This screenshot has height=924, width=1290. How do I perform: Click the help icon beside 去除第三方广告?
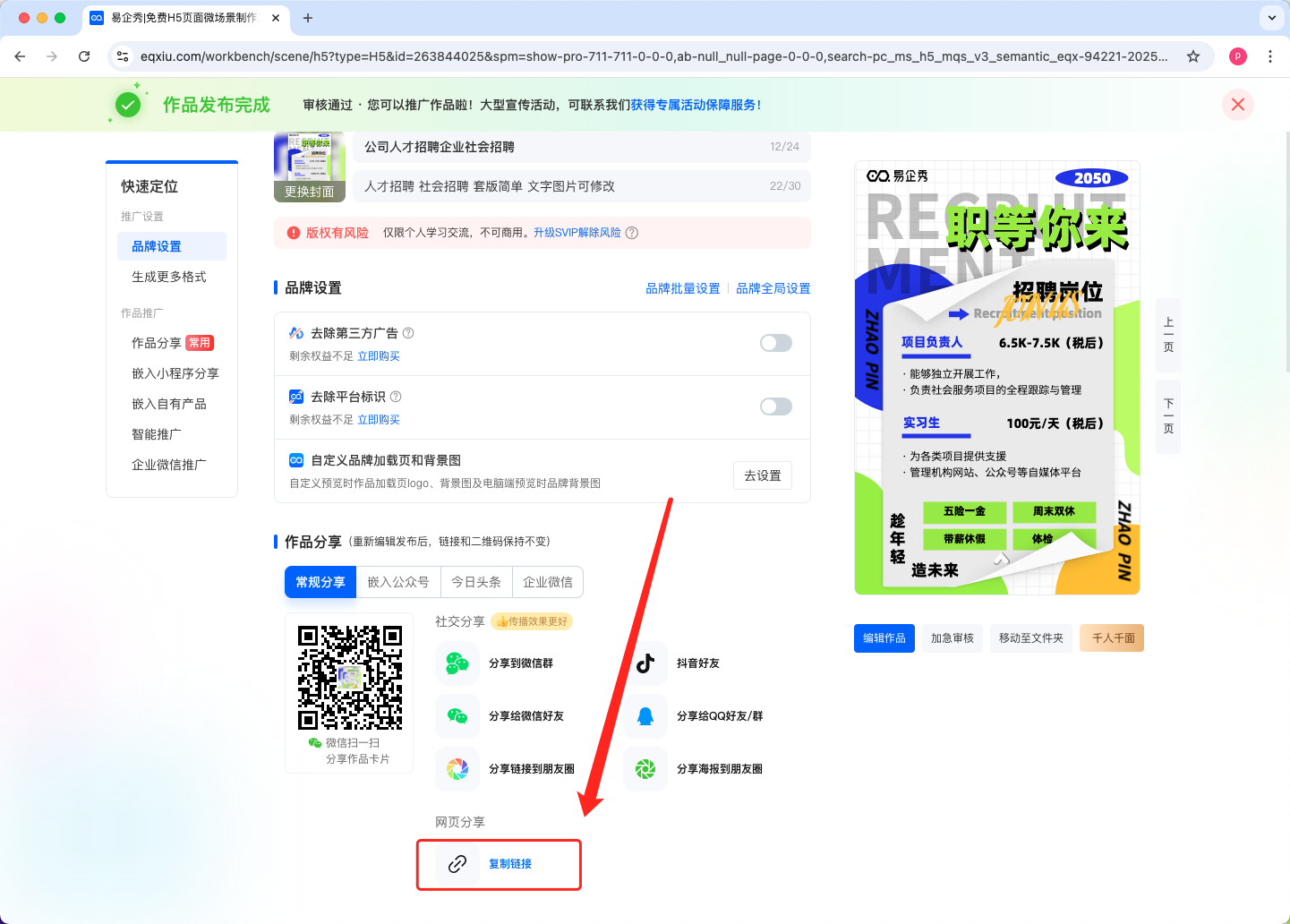coord(408,333)
